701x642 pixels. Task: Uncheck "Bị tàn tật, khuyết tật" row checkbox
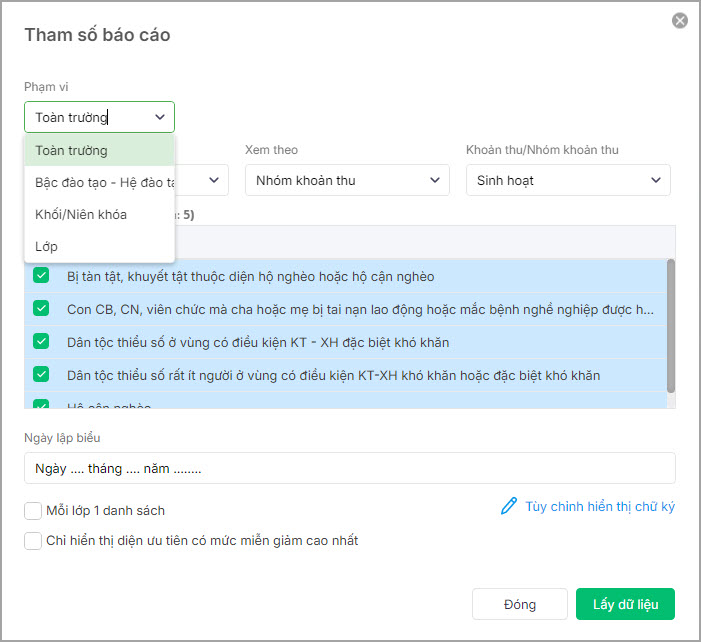(x=41, y=276)
